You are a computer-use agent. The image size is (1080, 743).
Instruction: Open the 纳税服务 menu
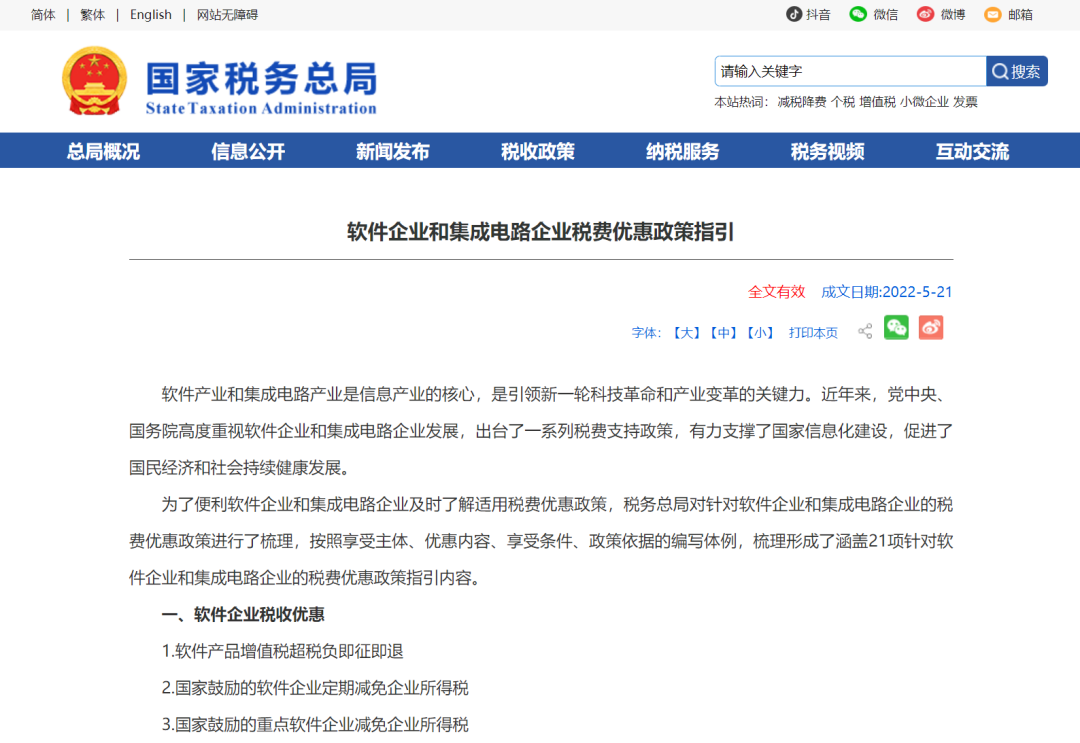pos(683,151)
